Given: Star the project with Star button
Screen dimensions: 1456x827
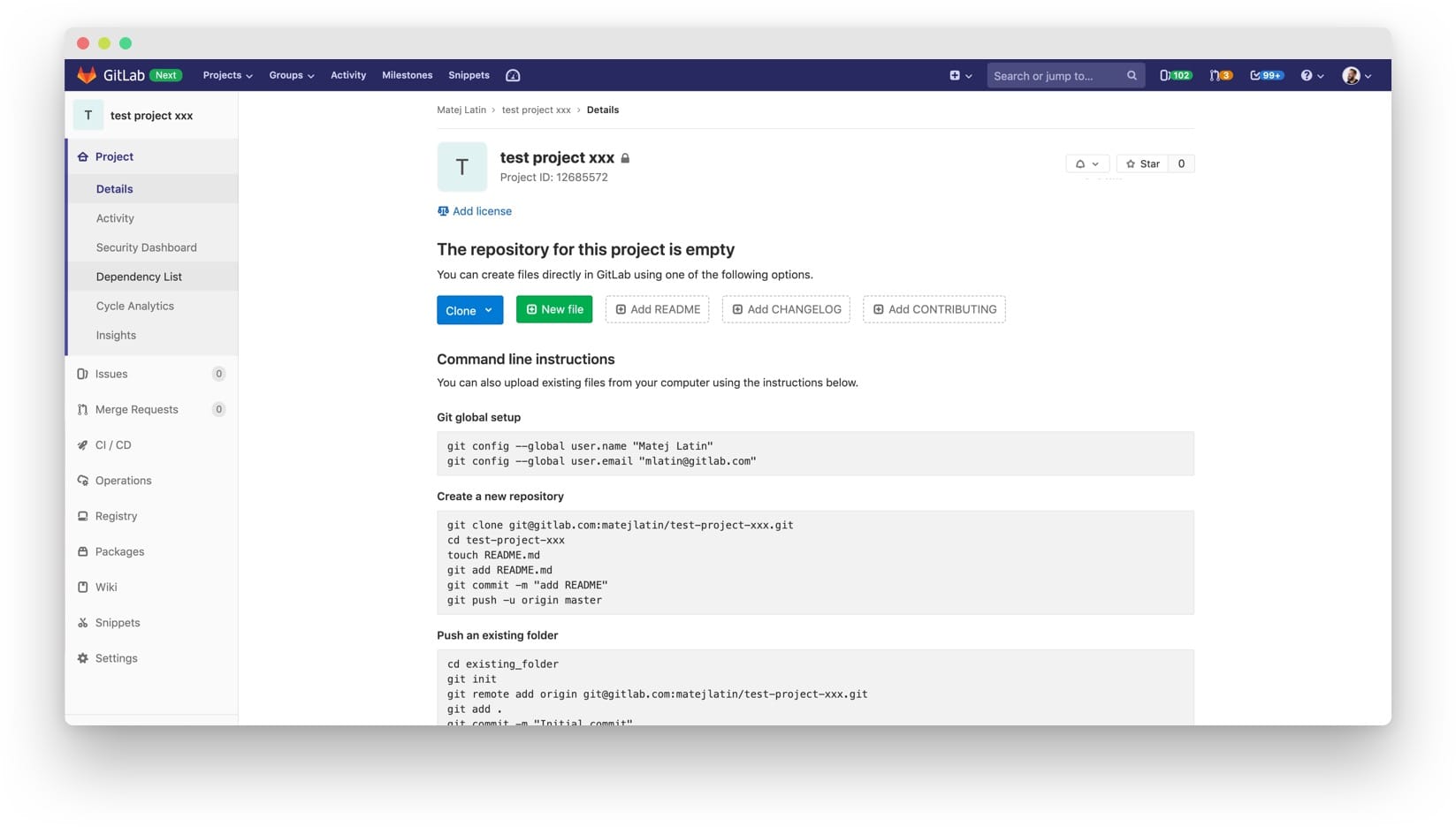Looking at the screenshot, I should coord(1142,163).
